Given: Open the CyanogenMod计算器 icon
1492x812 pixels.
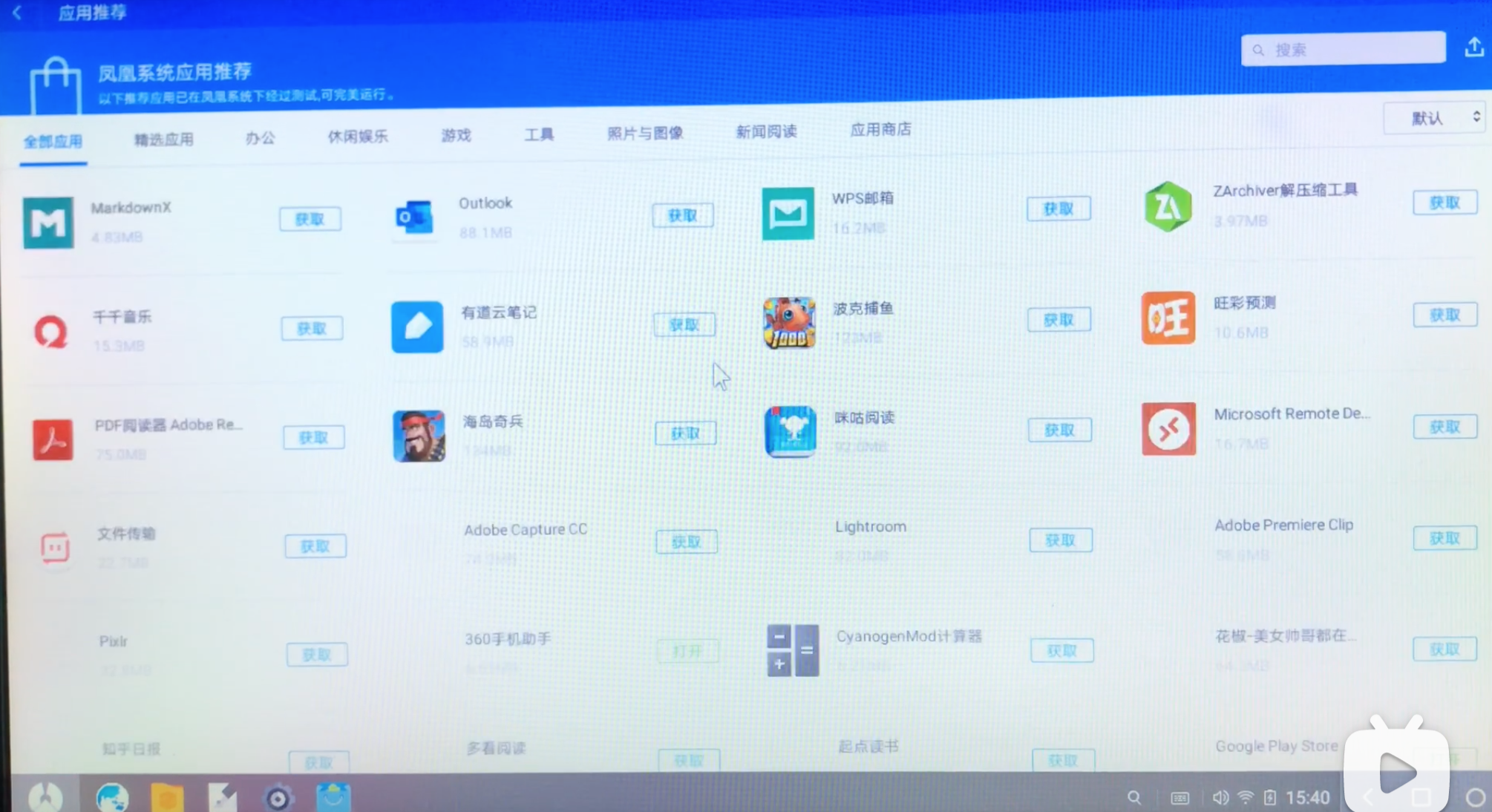Looking at the screenshot, I should click(793, 650).
